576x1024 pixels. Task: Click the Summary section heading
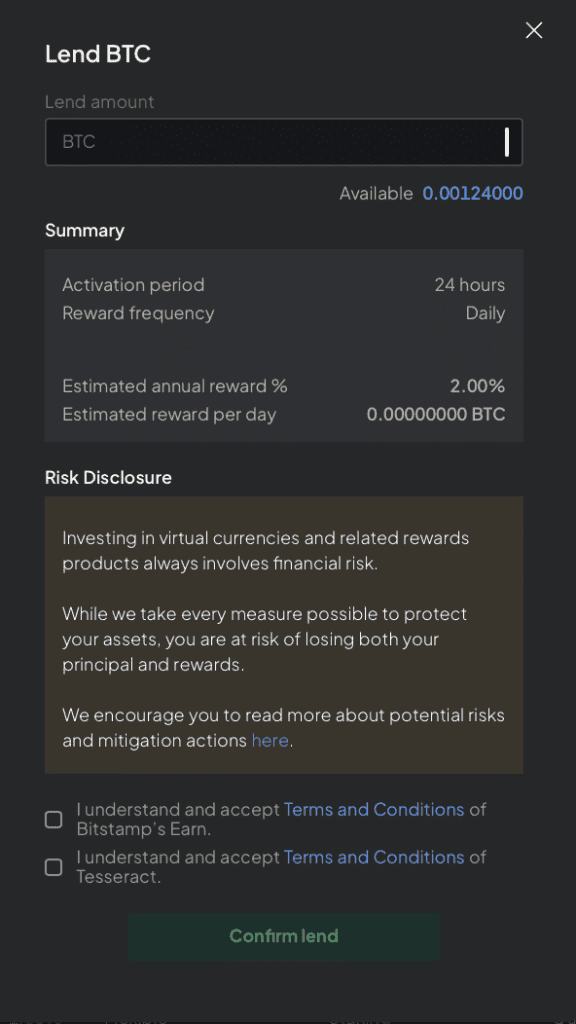pos(85,231)
